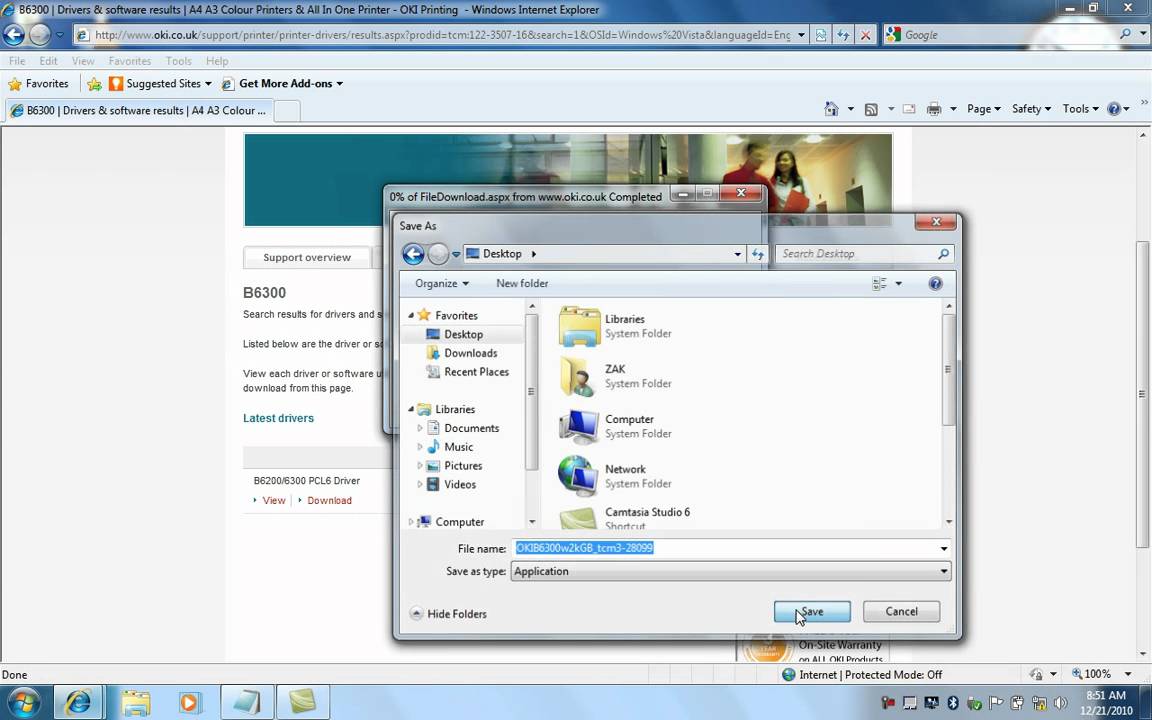This screenshot has width=1152, height=720.
Task: Click the Download link for PCL6 driver
Action: [329, 500]
